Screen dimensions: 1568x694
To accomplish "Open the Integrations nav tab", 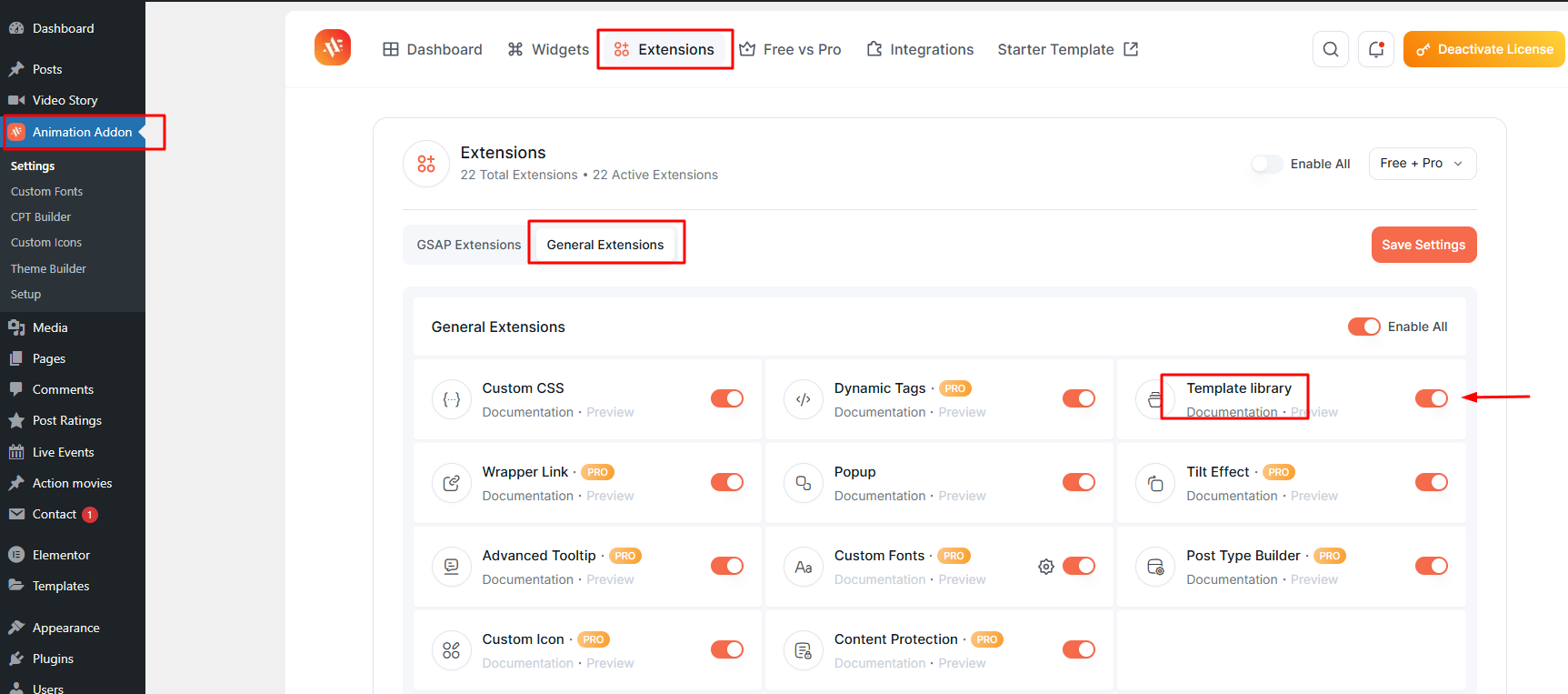I will click(x=920, y=49).
